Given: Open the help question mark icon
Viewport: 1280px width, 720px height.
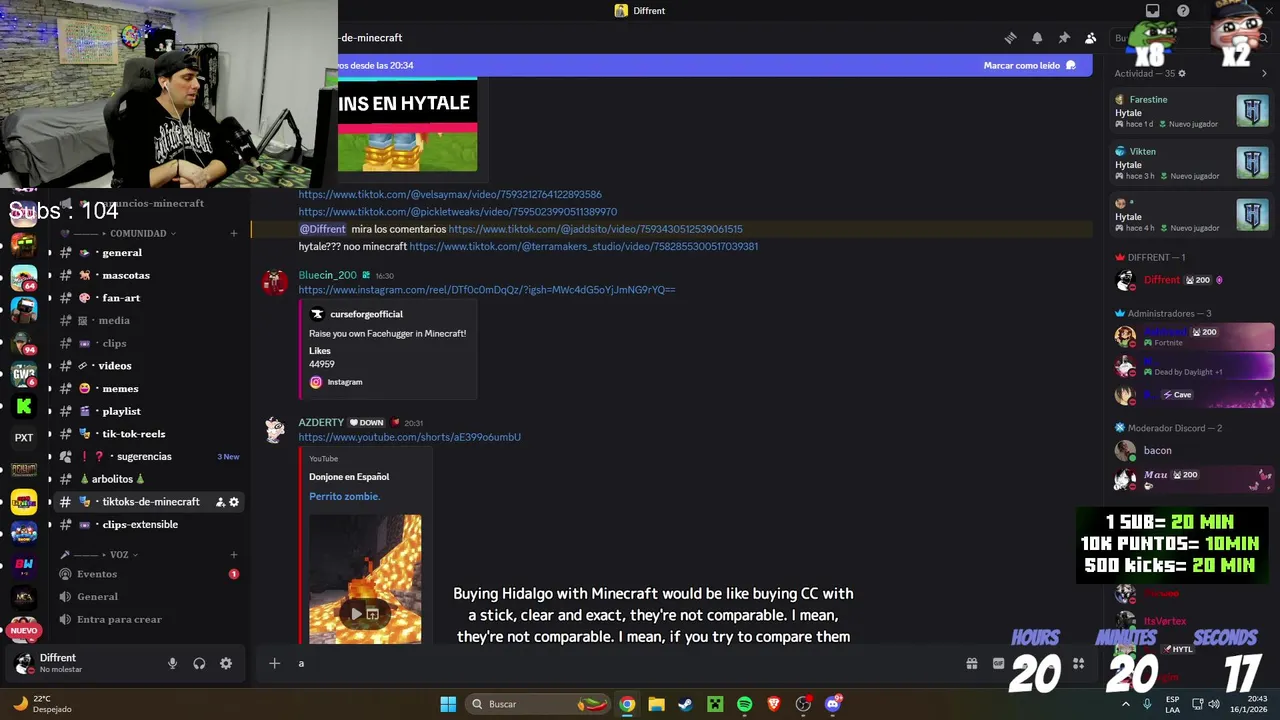Looking at the screenshot, I should 1183,11.
